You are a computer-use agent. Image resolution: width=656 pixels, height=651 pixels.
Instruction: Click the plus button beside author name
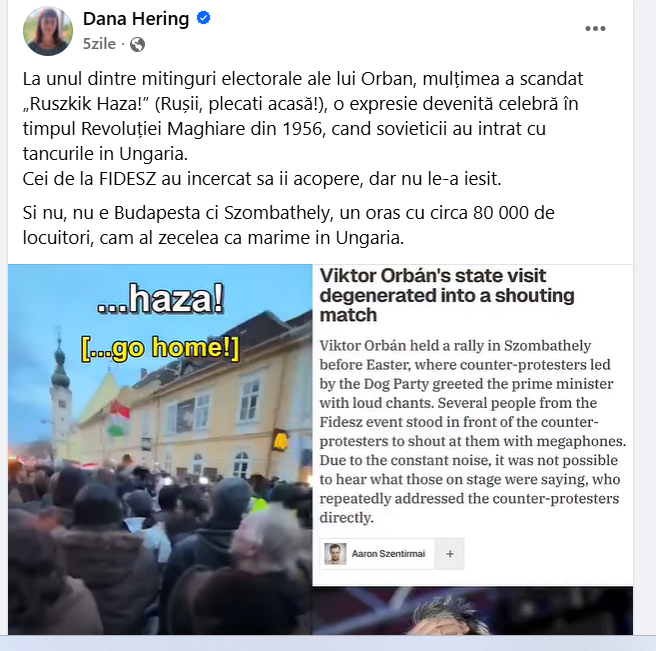[450, 554]
